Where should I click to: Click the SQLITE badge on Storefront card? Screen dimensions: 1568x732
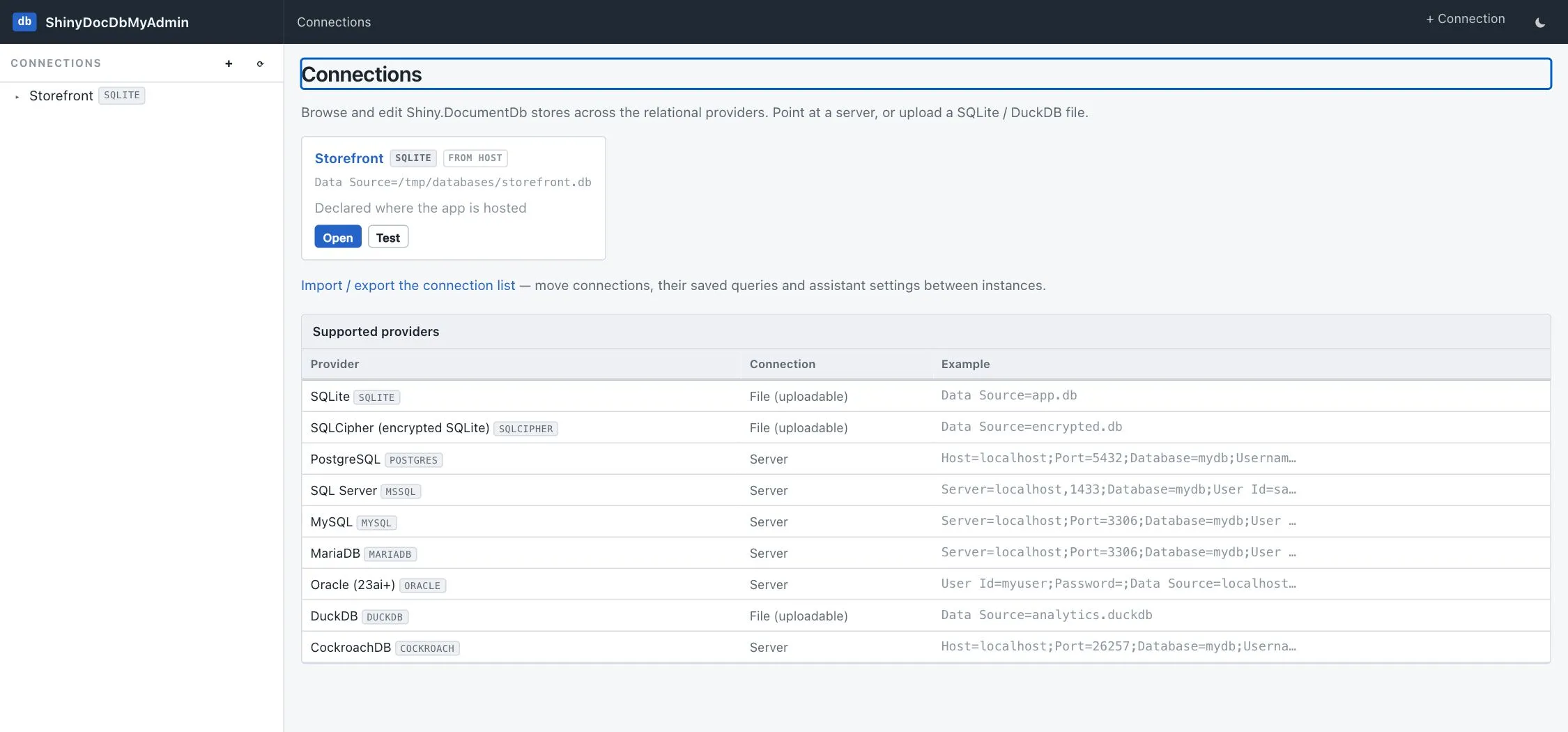(413, 158)
